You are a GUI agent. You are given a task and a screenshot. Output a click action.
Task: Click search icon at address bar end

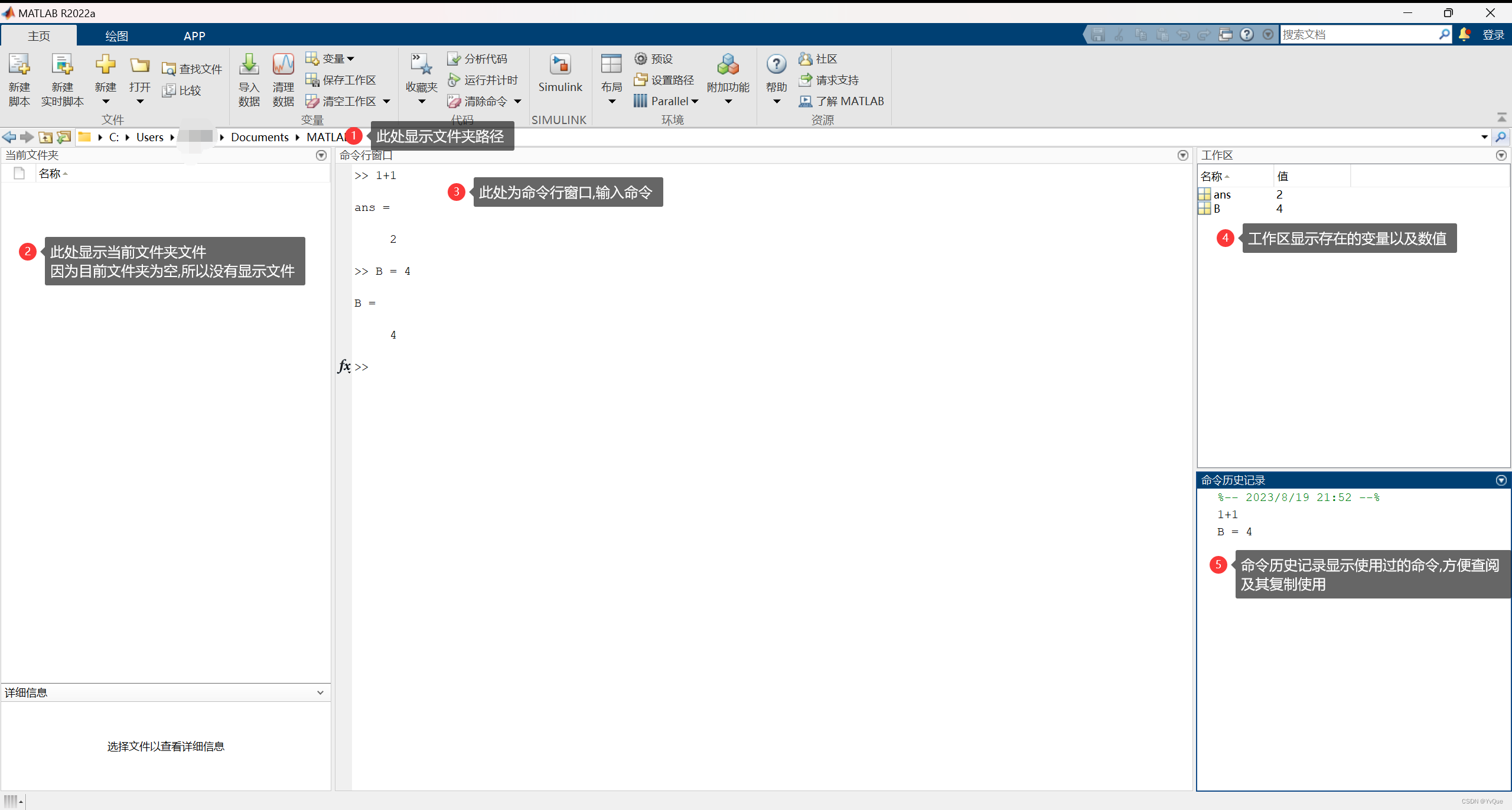(x=1501, y=137)
